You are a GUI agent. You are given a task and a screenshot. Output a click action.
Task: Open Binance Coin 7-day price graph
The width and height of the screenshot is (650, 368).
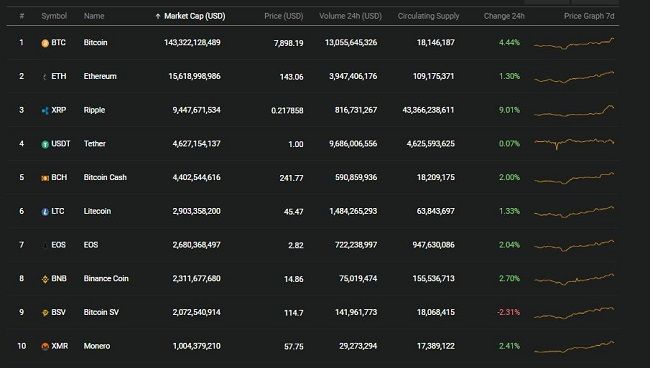[x=574, y=279]
